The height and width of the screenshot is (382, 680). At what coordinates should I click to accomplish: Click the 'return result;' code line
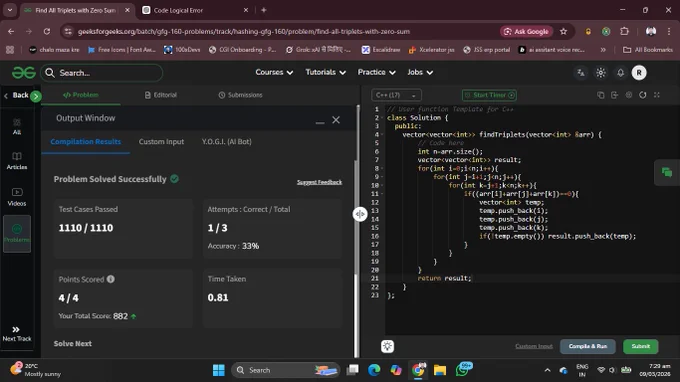444,278
